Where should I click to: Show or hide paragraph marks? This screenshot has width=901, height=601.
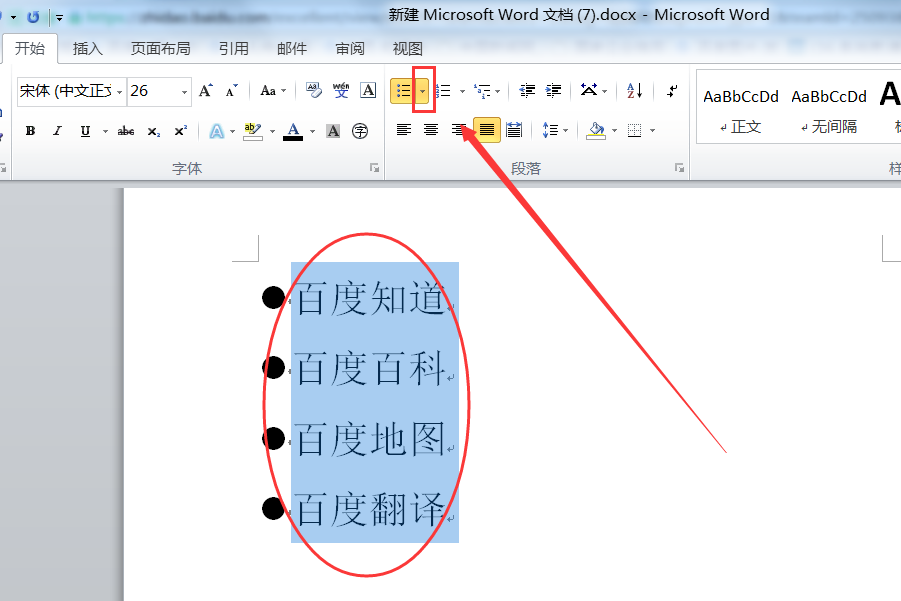tap(672, 91)
